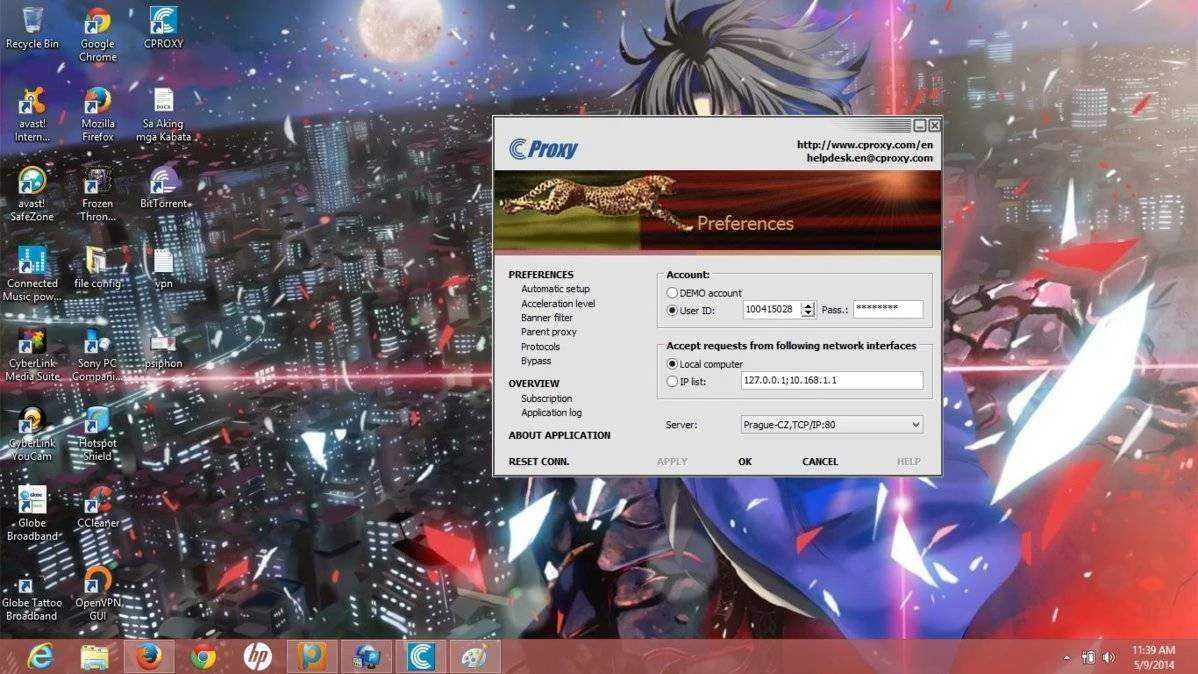
Task: Open the vpn text file icon
Action: (x=164, y=267)
